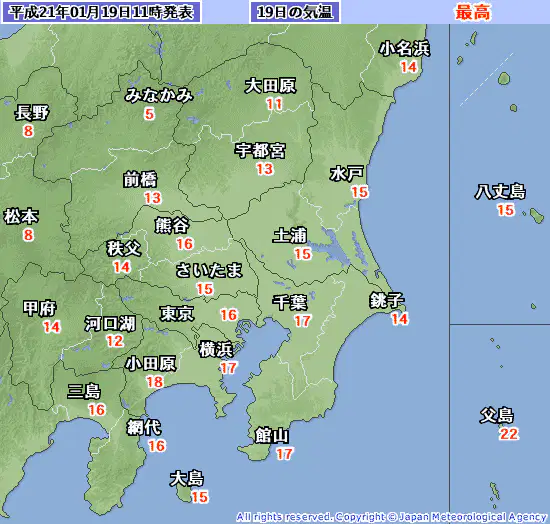This screenshot has width=550, height=524.
Task: Select the 横浜 temperature value 17
Action: coord(228,368)
